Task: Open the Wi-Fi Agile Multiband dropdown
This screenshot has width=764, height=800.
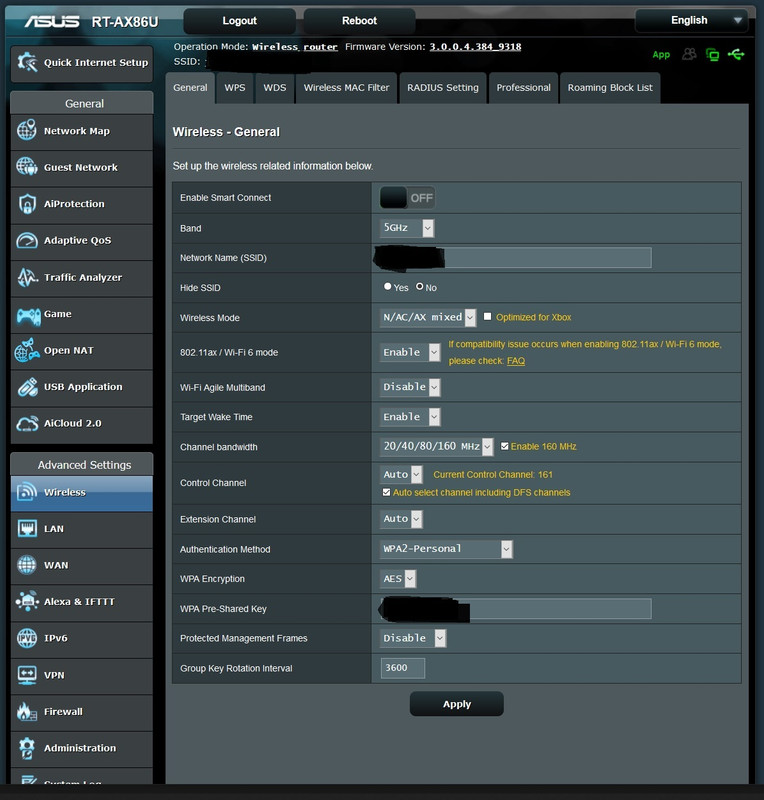Action: pyautogui.click(x=410, y=387)
